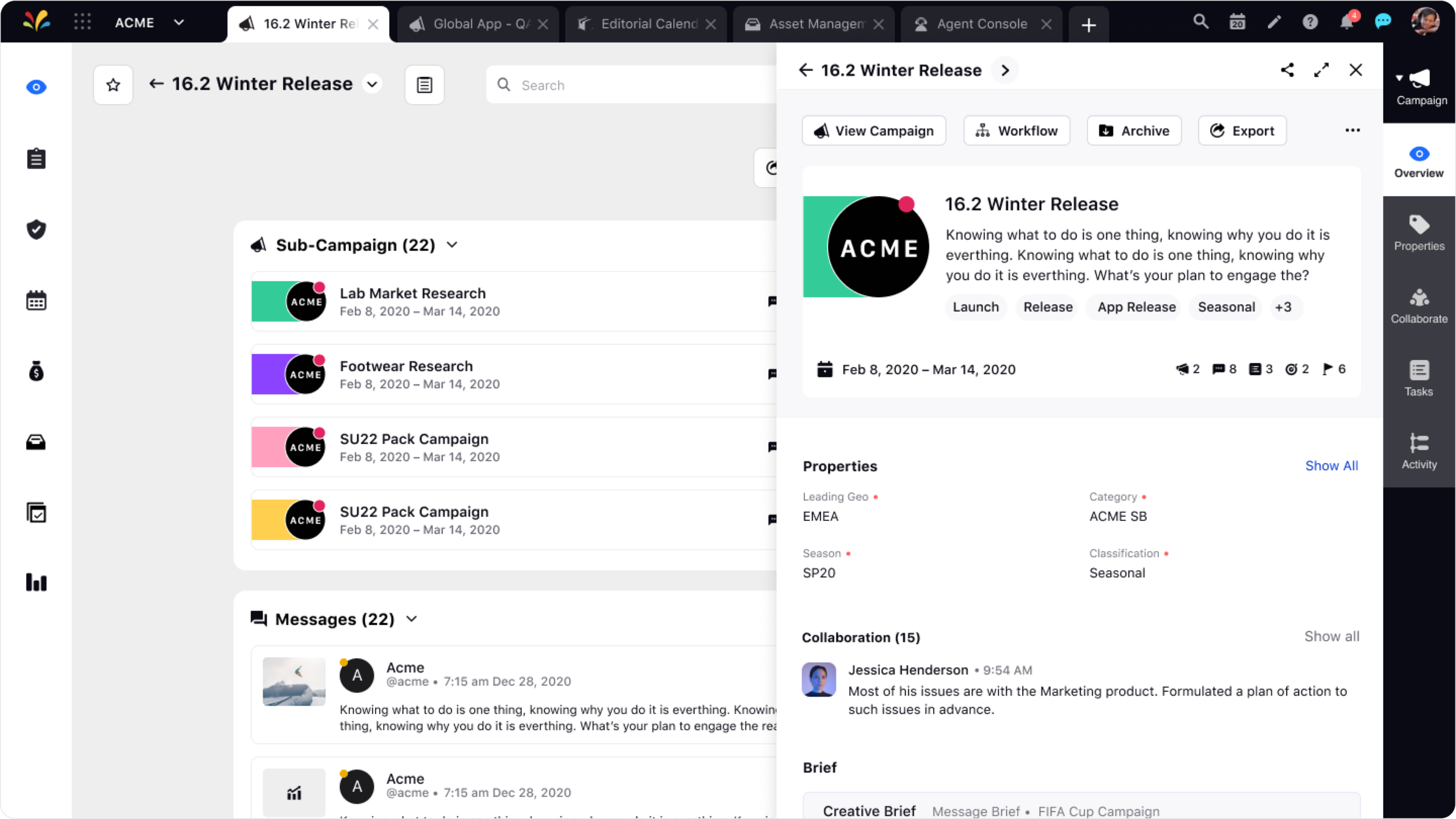Collapse the Sub-Campaign (22) section
Viewport: 1456px width, 819px height.
point(452,245)
